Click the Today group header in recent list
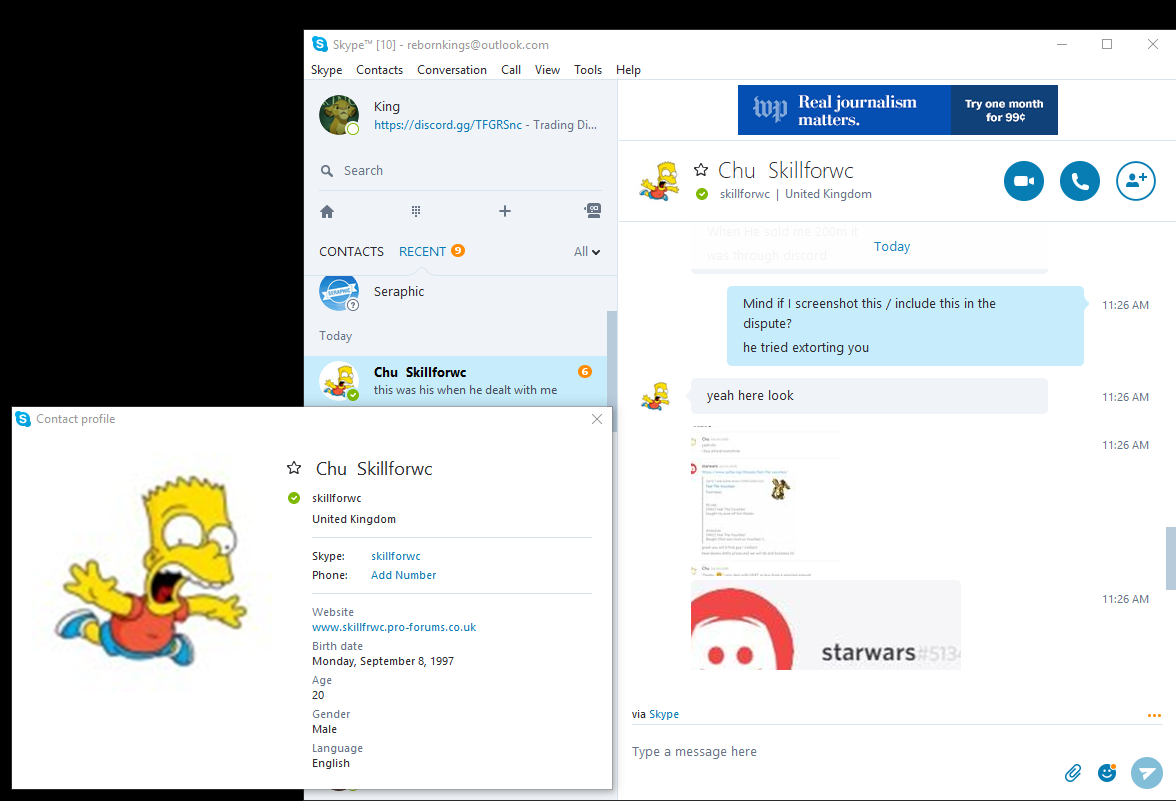Image resolution: width=1176 pixels, height=801 pixels. click(335, 336)
